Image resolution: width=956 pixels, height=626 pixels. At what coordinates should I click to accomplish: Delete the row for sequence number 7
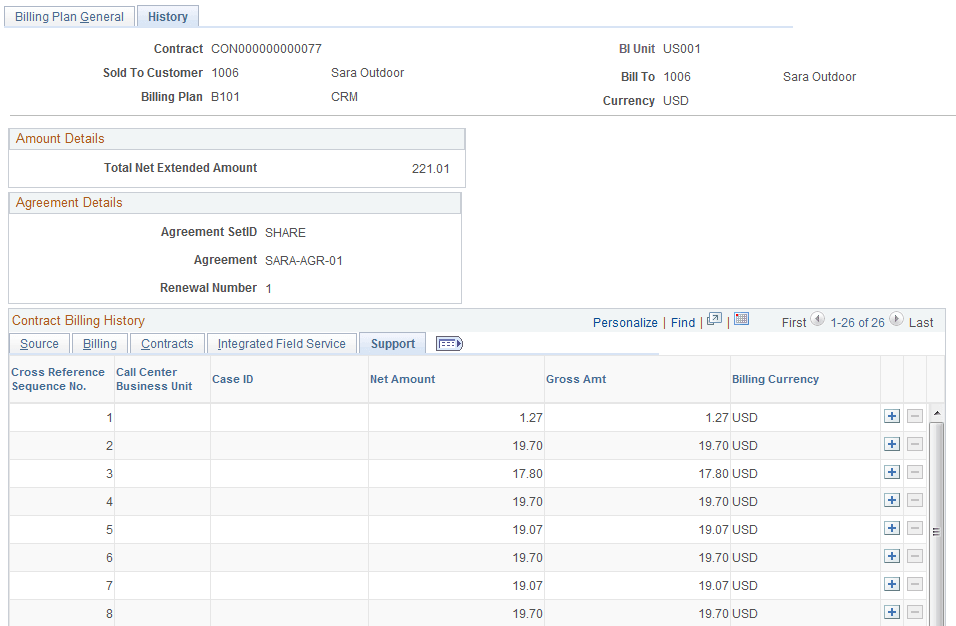pyautogui.click(x=915, y=585)
